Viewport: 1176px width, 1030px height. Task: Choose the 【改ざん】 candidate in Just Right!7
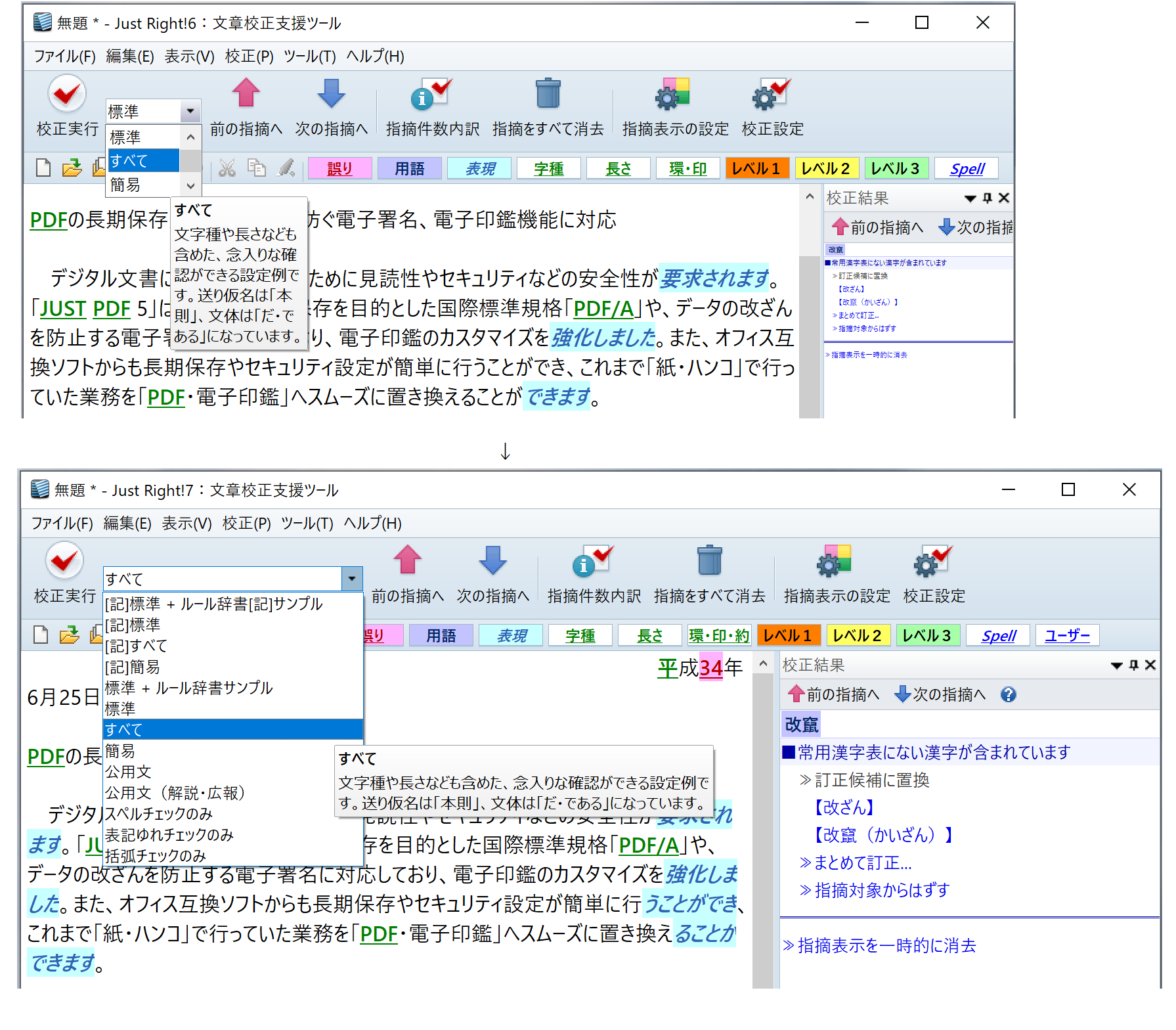(x=845, y=807)
